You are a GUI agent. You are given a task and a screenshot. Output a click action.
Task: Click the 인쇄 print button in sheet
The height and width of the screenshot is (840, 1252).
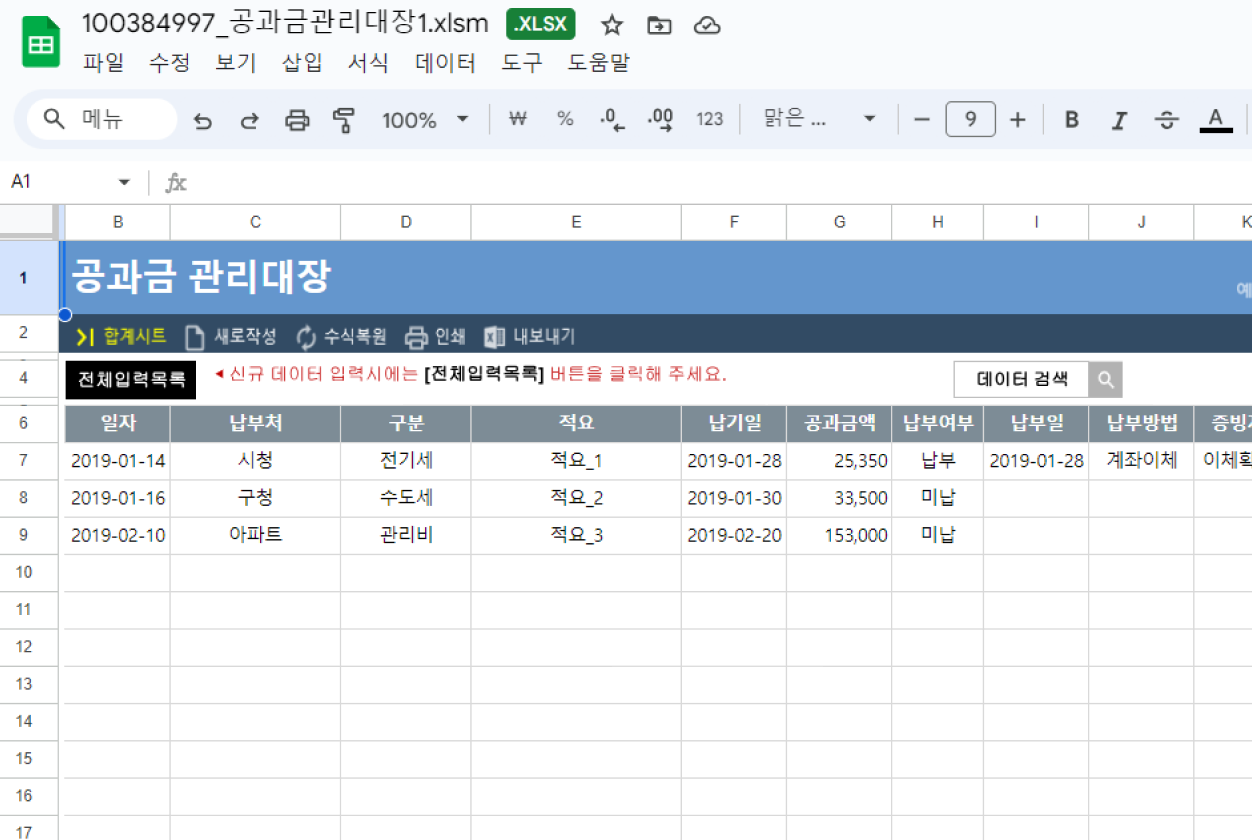pos(435,336)
